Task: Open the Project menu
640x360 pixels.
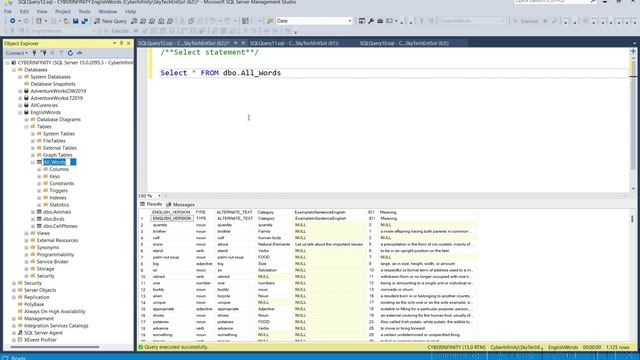Action: (x=63, y=11)
